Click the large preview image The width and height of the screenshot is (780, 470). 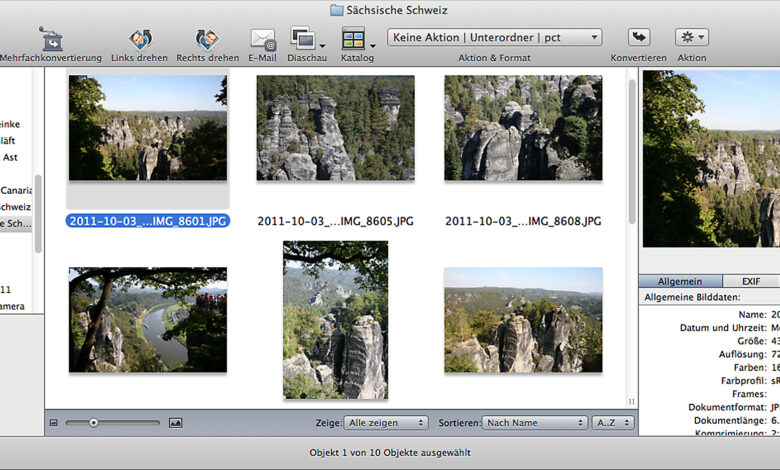click(x=711, y=159)
